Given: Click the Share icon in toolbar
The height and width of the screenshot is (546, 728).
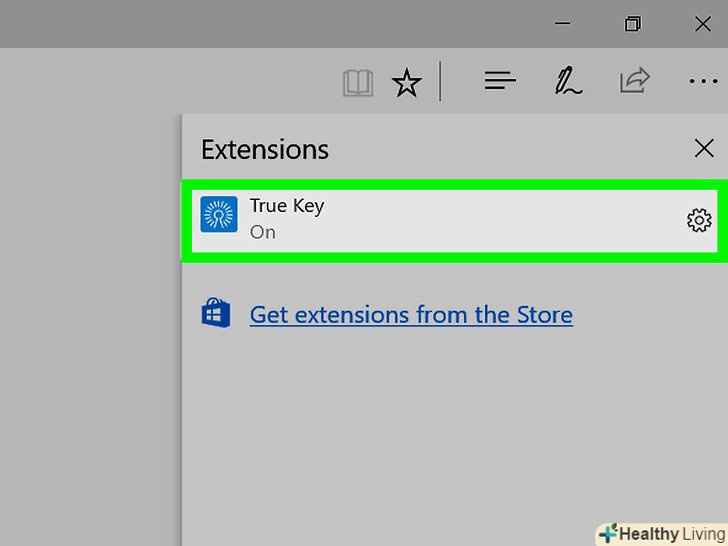Looking at the screenshot, I should (x=635, y=81).
